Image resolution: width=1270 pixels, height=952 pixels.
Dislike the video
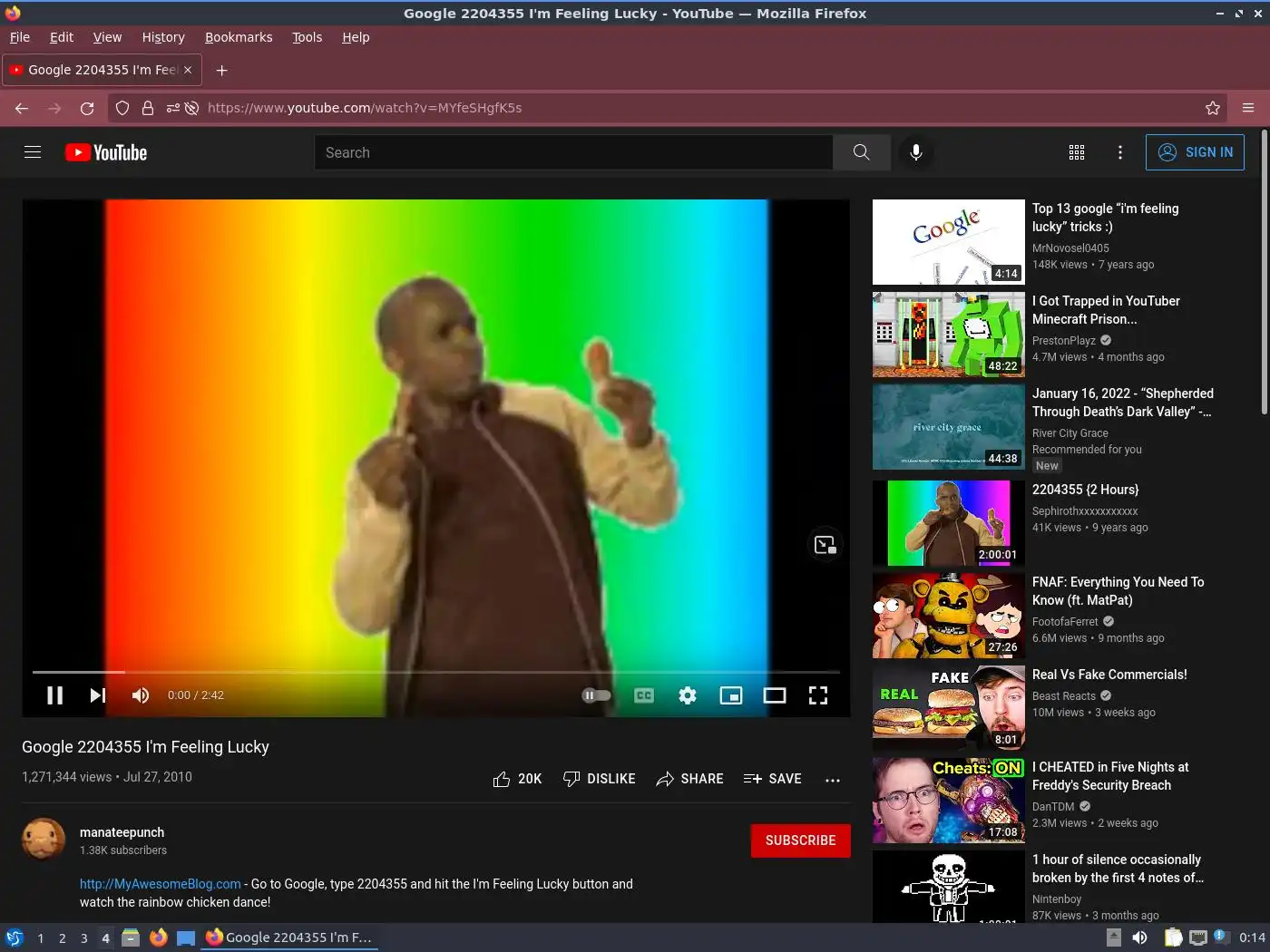click(x=599, y=779)
